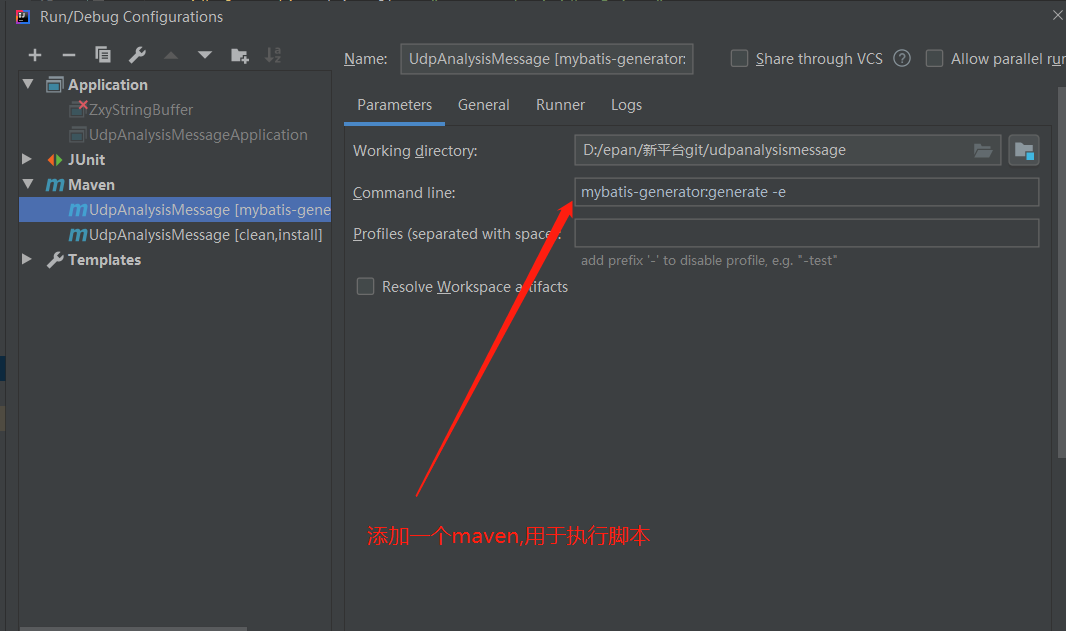This screenshot has width=1066, height=631.
Task: Switch to the Parameters tab
Action: pyautogui.click(x=394, y=105)
